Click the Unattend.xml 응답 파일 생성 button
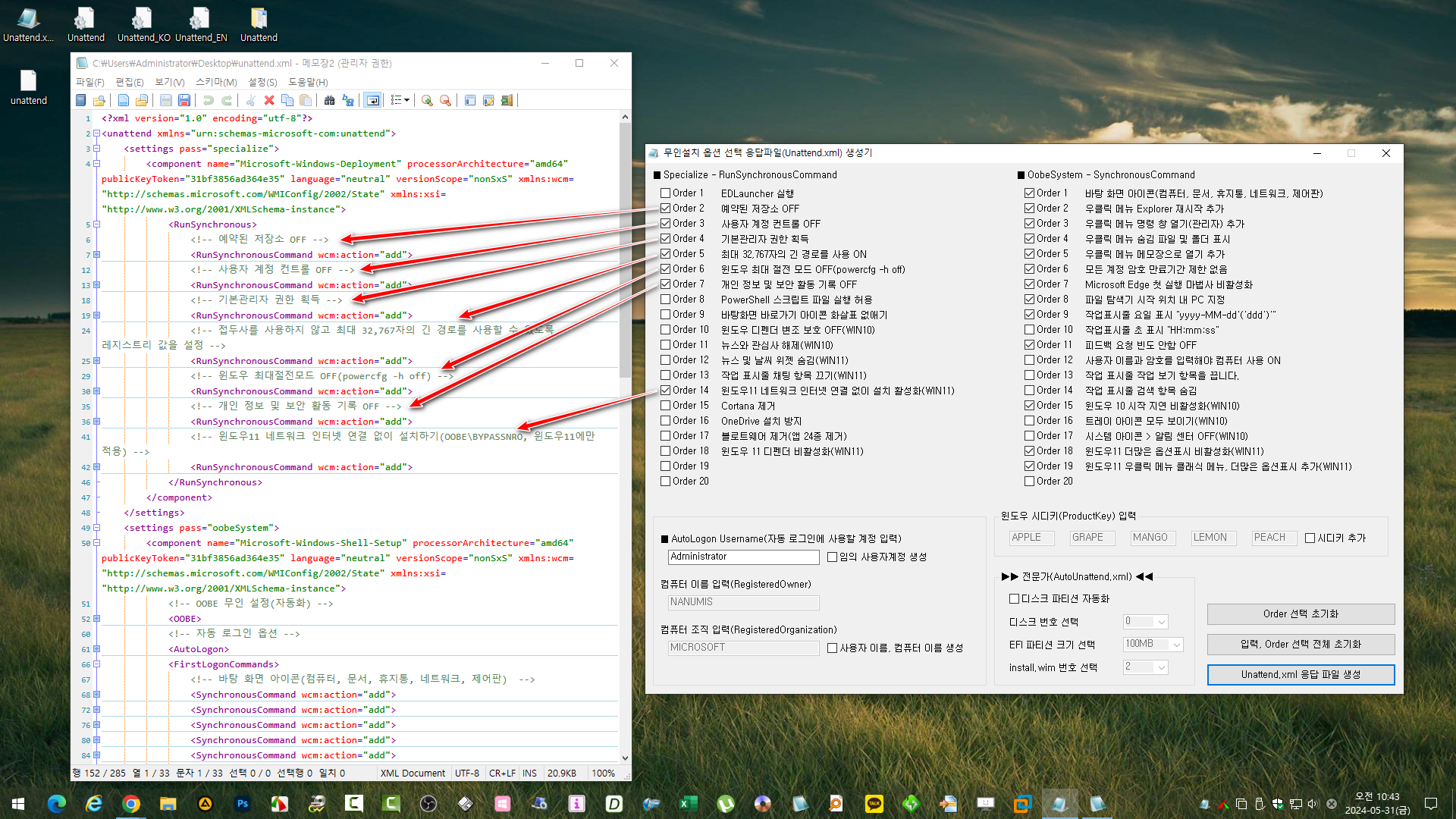Image resolution: width=1456 pixels, height=819 pixels. tap(1301, 675)
